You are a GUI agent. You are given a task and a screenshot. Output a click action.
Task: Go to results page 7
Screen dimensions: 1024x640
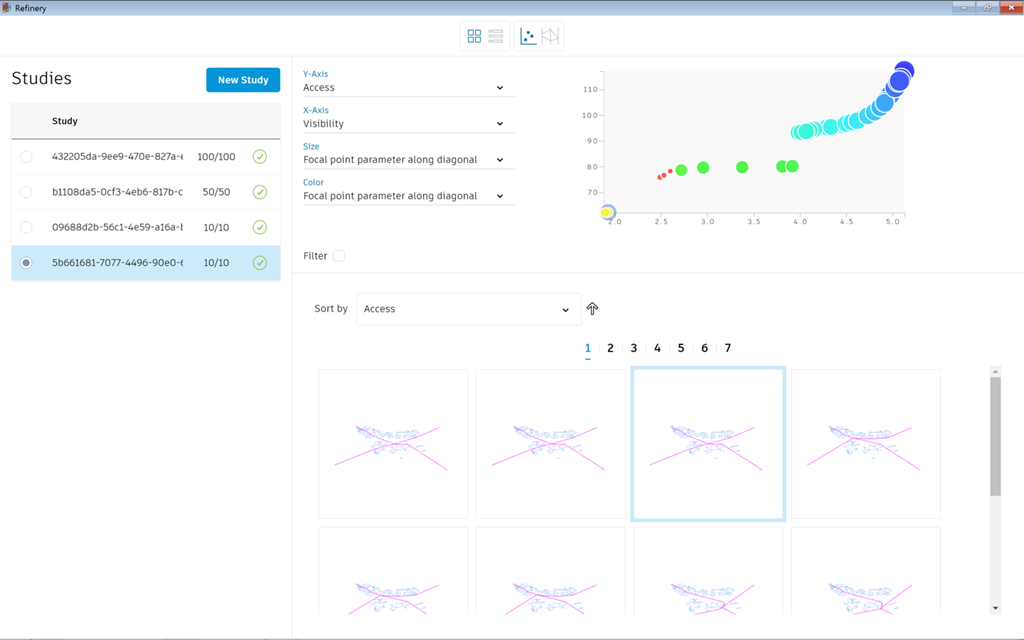point(727,348)
